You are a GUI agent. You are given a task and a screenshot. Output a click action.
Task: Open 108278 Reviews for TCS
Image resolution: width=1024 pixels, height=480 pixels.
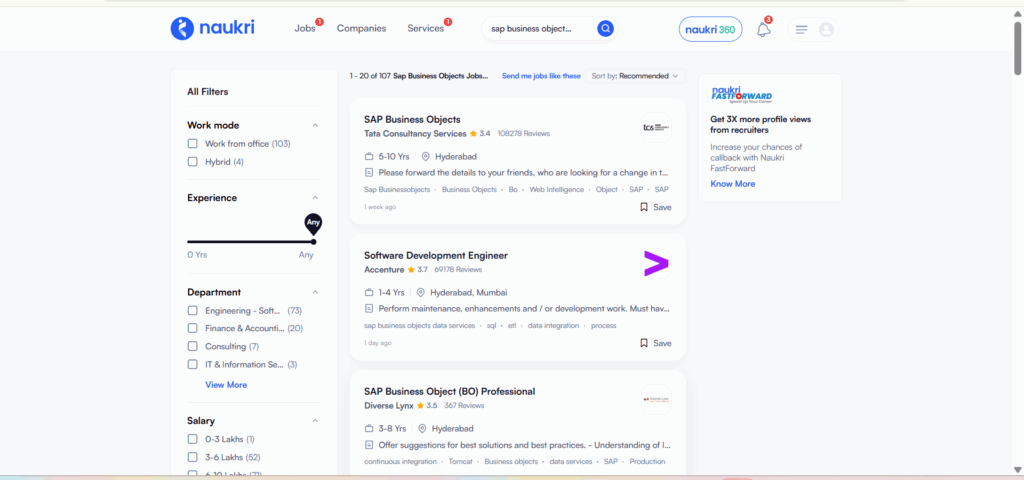click(524, 133)
